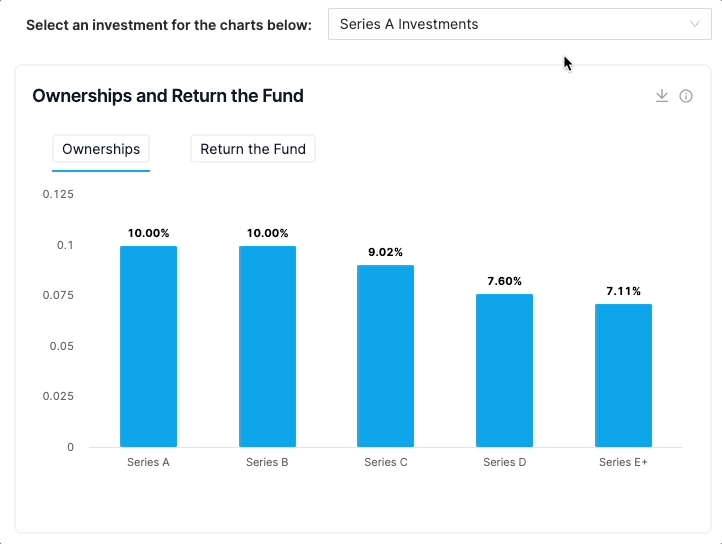Click the Series A x-axis label
This screenshot has width=722, height=544.
[148, 463]
